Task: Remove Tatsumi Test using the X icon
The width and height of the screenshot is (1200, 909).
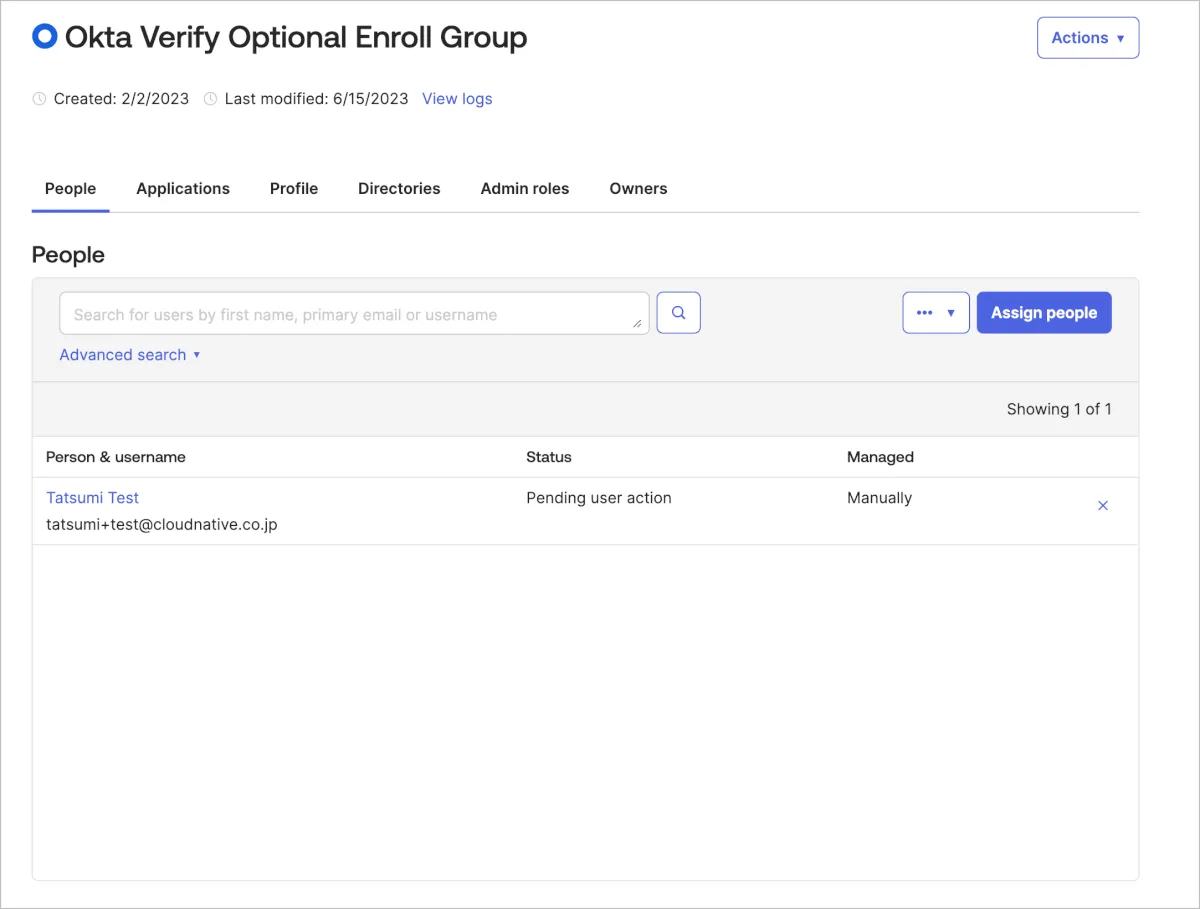Action: [x=1103, y=506]
